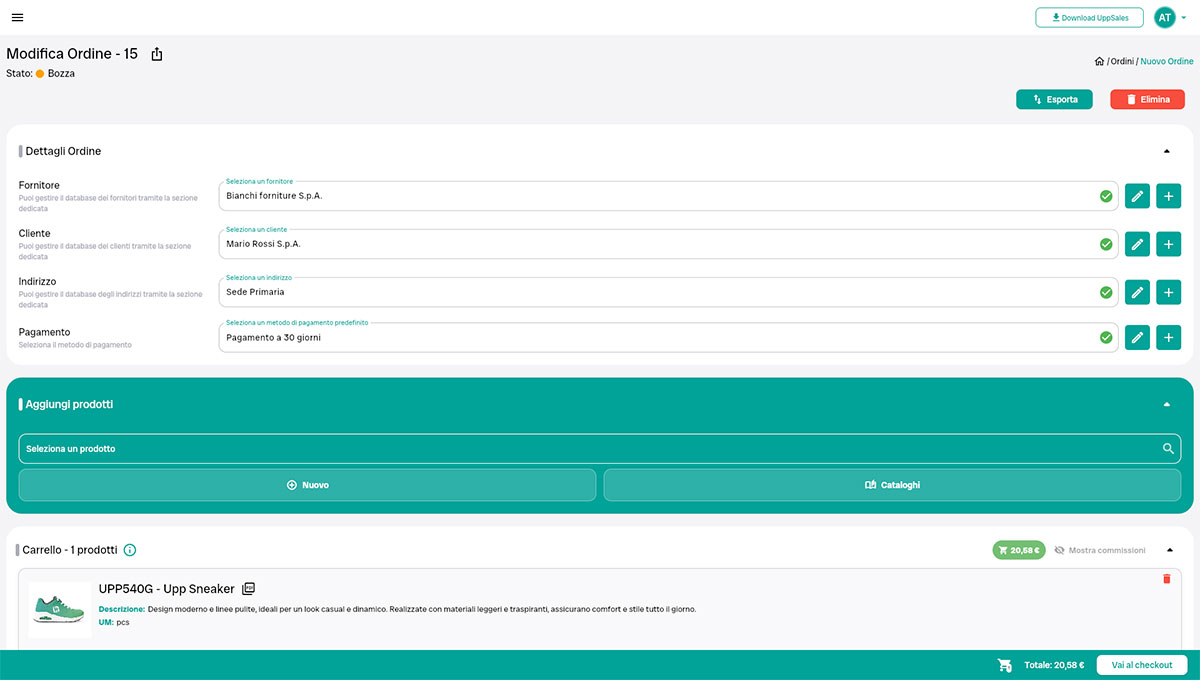Click the search icon in Seleziona un prodotto
The image size is (1200, 680).
pos(1168,448)
